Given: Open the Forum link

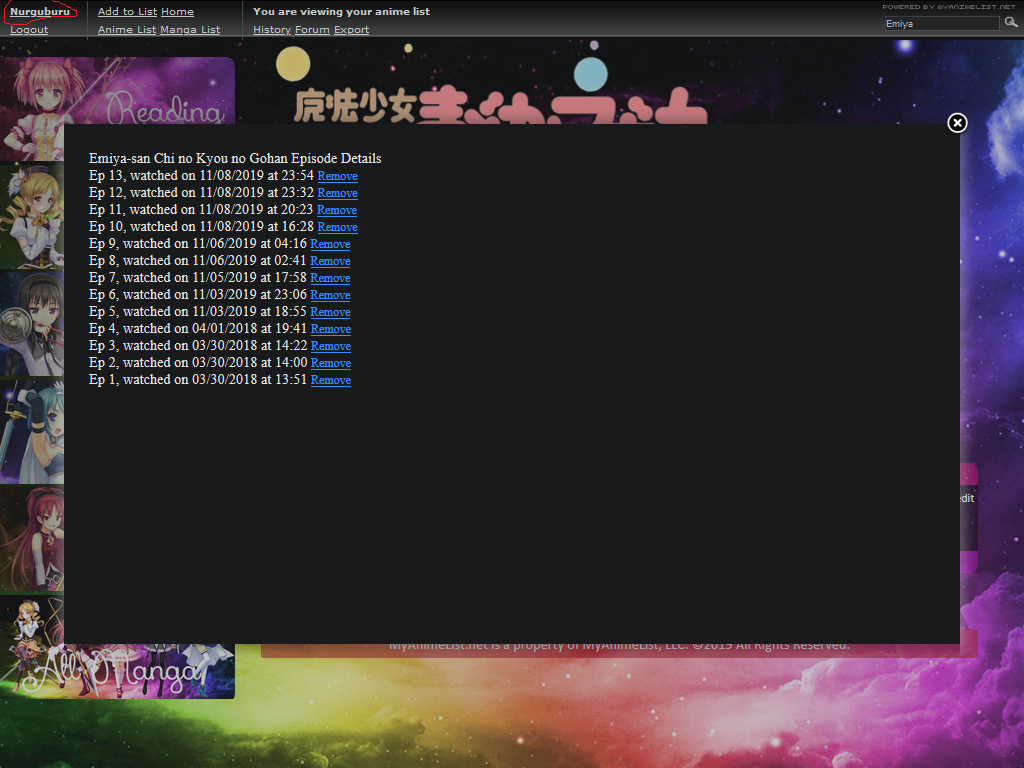Looking at the screenshot, I should 312,30.
